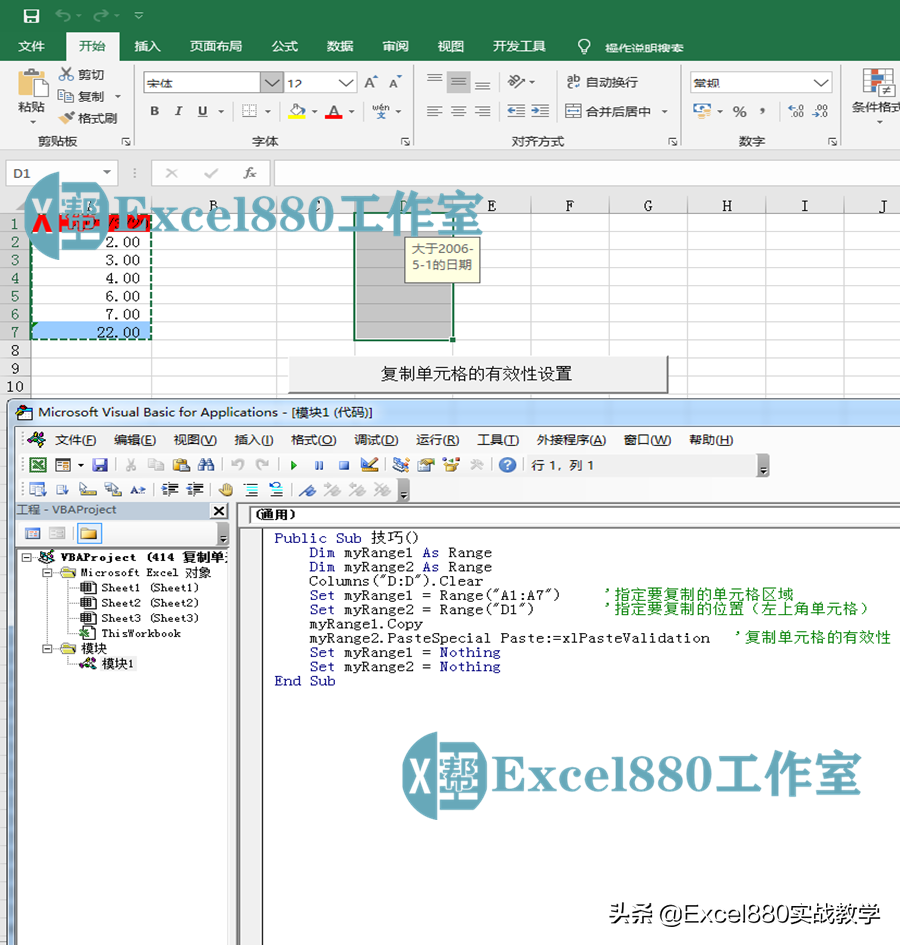900x945 pixels.
Task: Open the font size dropdown arrow
Action: coord(346,83)
